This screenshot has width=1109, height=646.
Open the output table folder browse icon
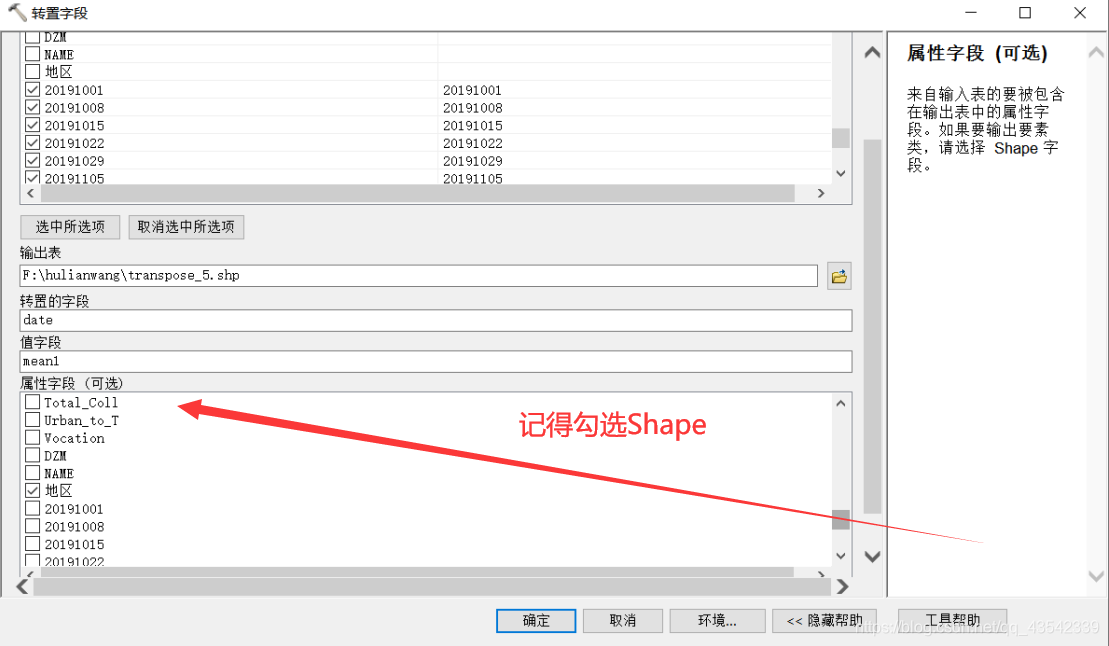pyautogui.click(x=839, y=277)
